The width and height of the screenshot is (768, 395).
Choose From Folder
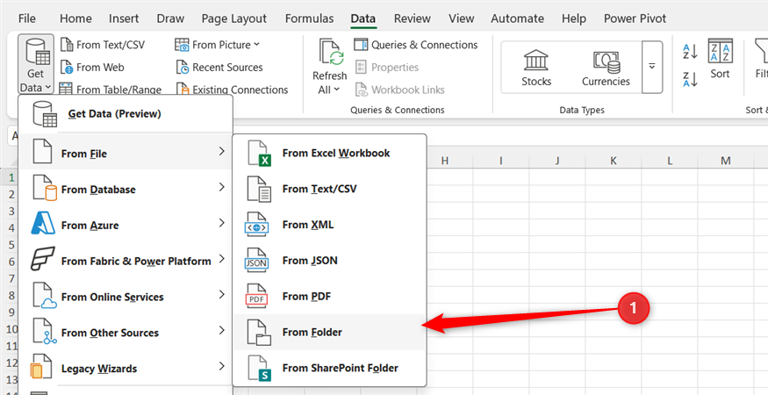point(330,332)
